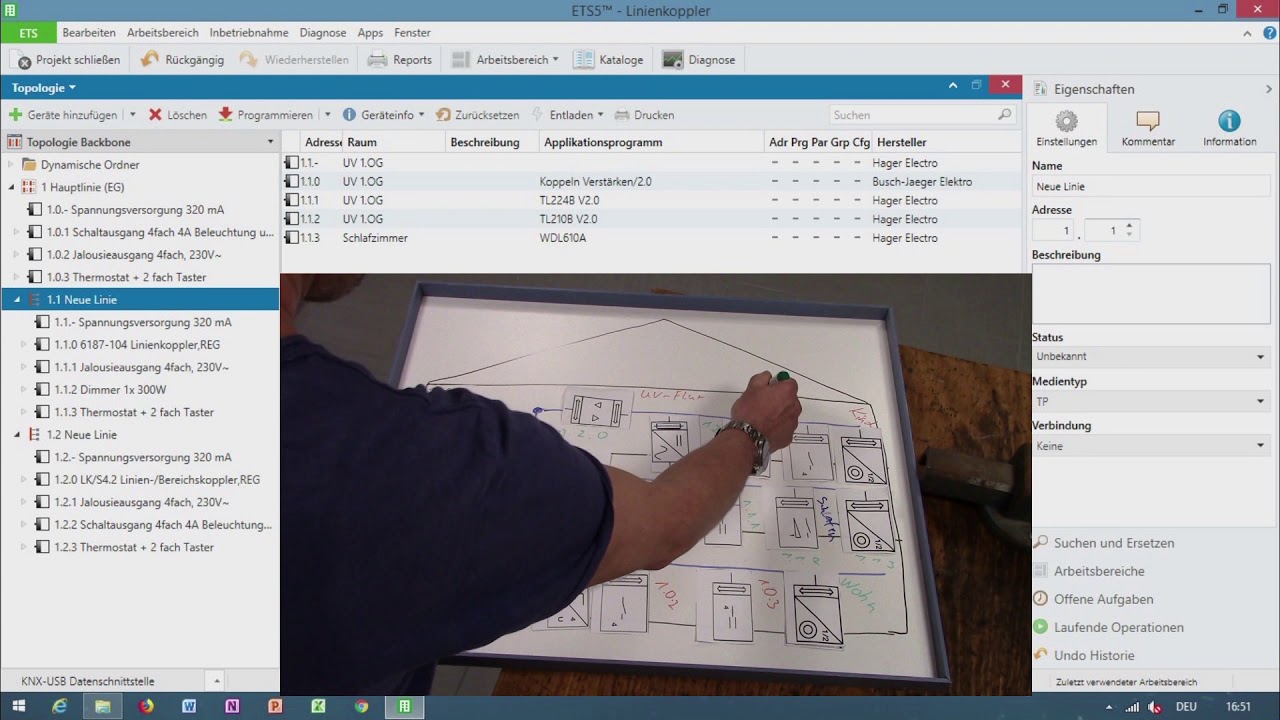Launch the Diagnose monitor icon

coord(673,60)
